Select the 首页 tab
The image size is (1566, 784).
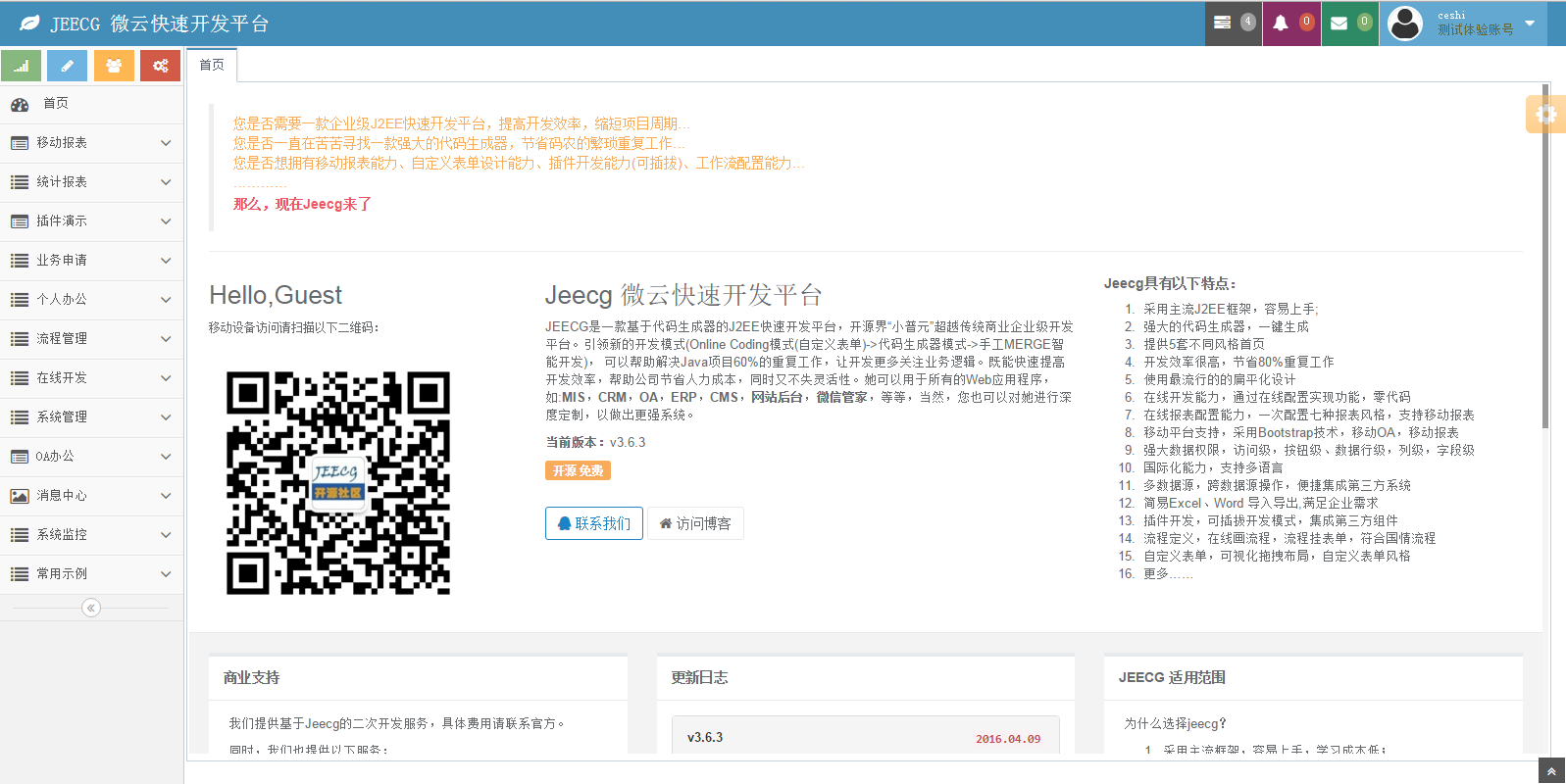click(x=212, y=65)
